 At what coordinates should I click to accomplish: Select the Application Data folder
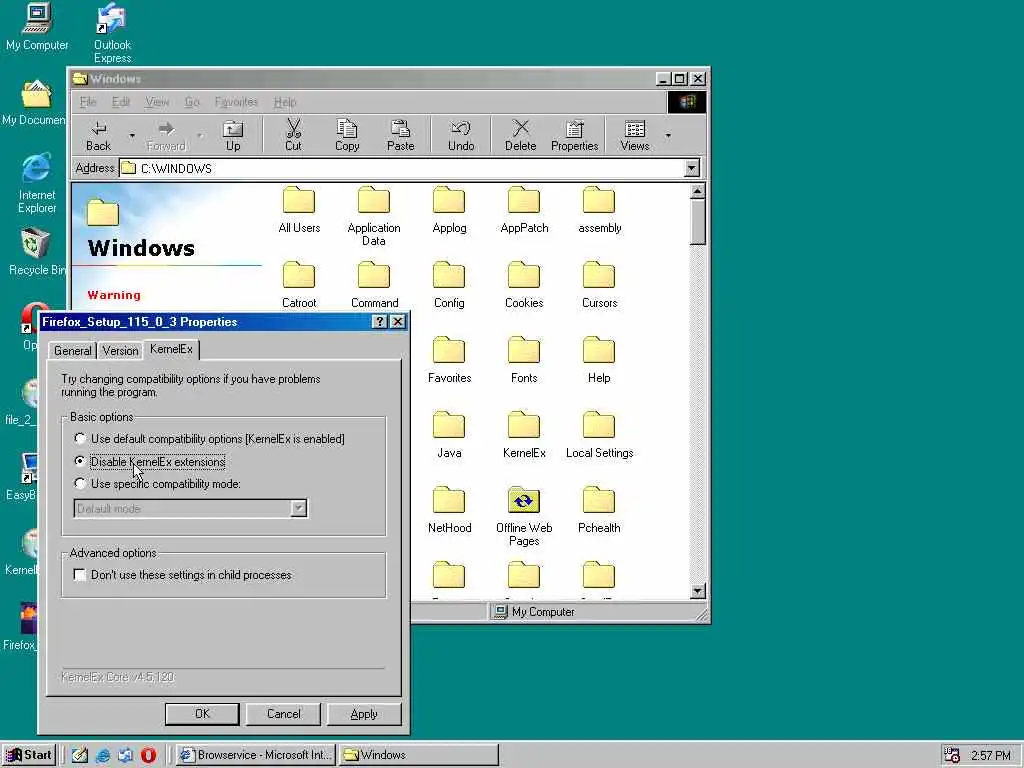(x=374, y=217)
